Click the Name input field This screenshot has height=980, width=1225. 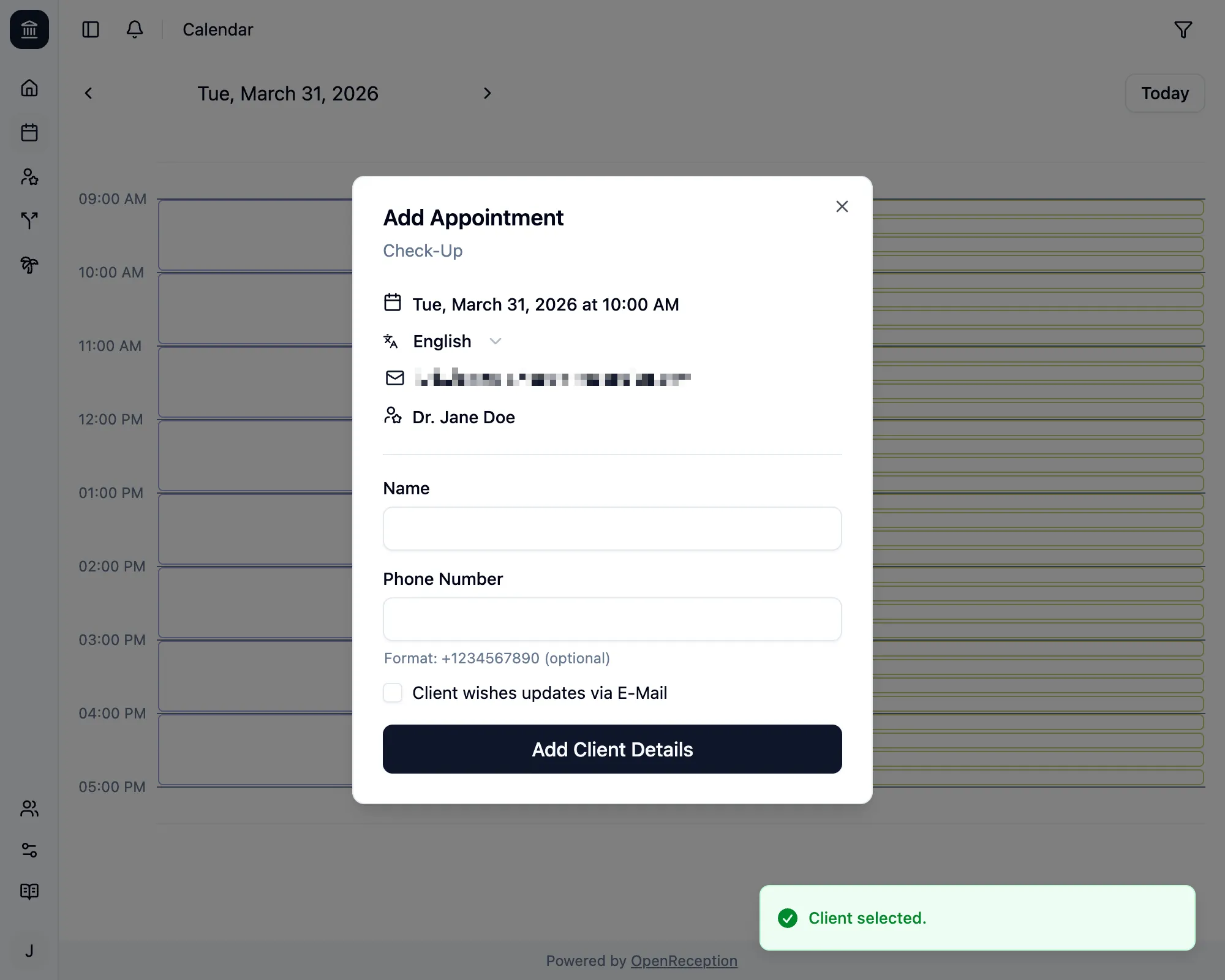pos(612,528)
